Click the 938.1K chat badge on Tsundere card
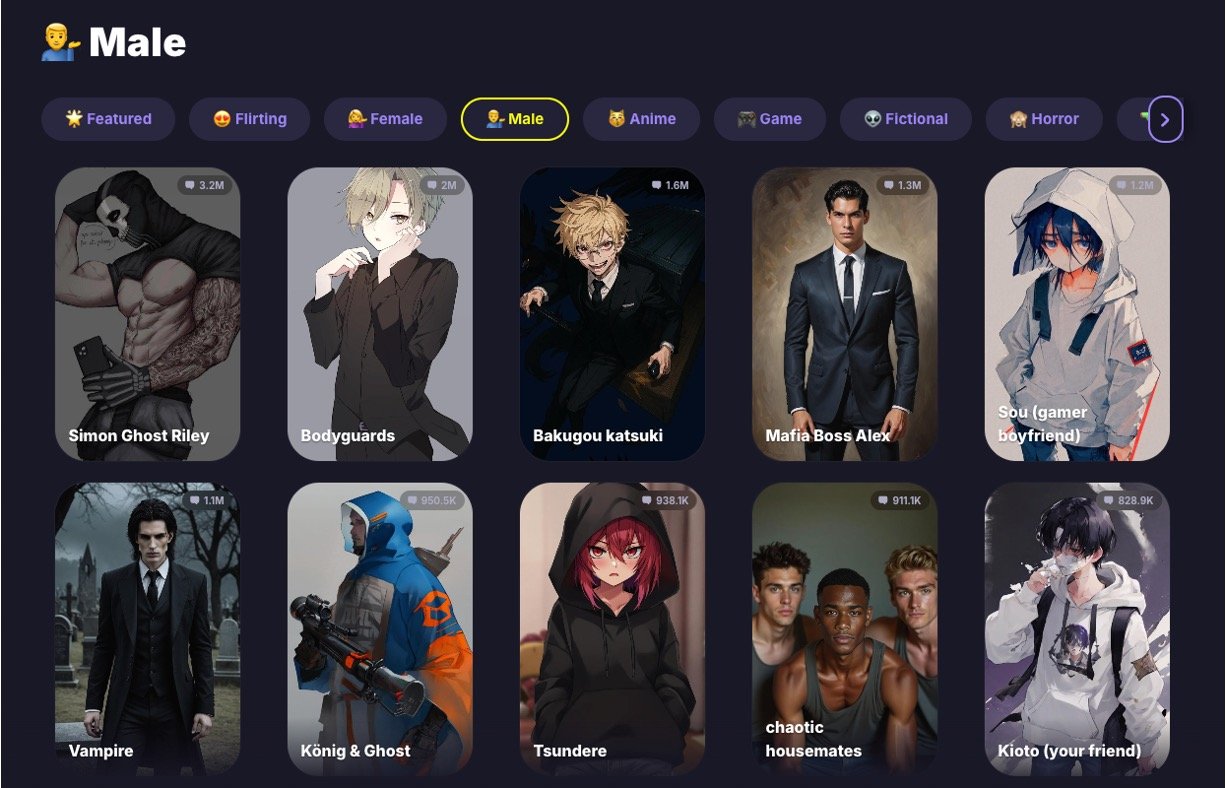This screenshot has height=788, width=1226. [664, 500]
